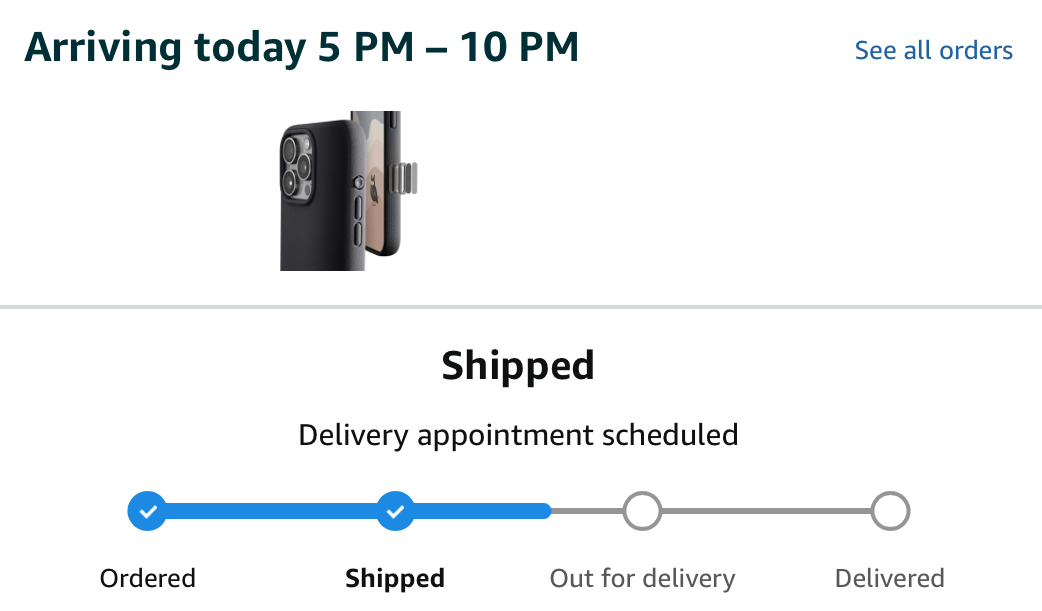This screenshot has height=611, width=1042.
Task: Click blue progress bar between Ordered and Shipped
Action: tap(271, 511)
